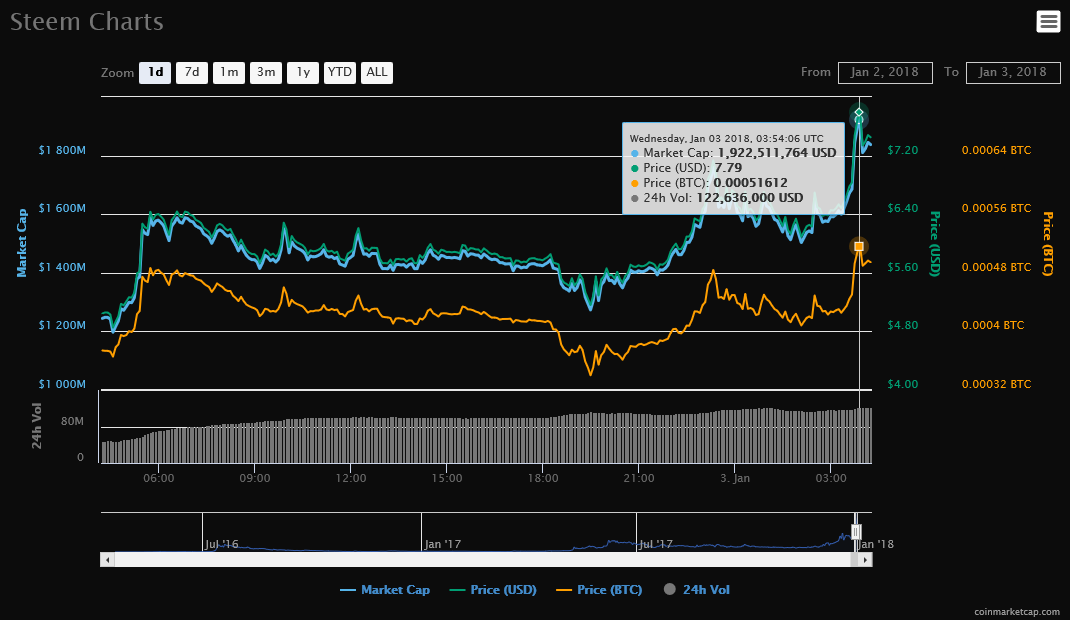Click the Market Cap vertical axis title

(x=22, y=243)
